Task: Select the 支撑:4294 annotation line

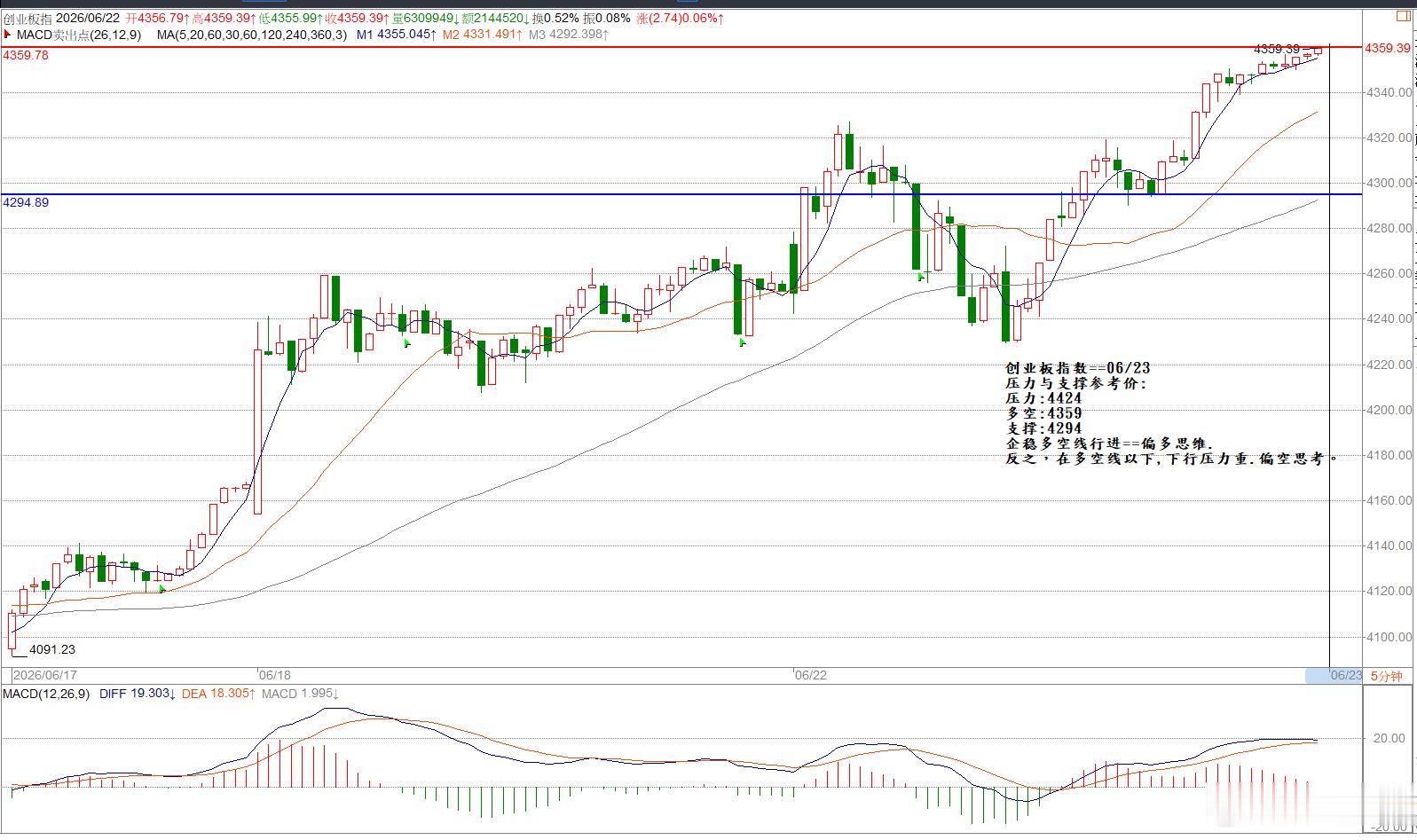Action: click(x=1043, y=428)
